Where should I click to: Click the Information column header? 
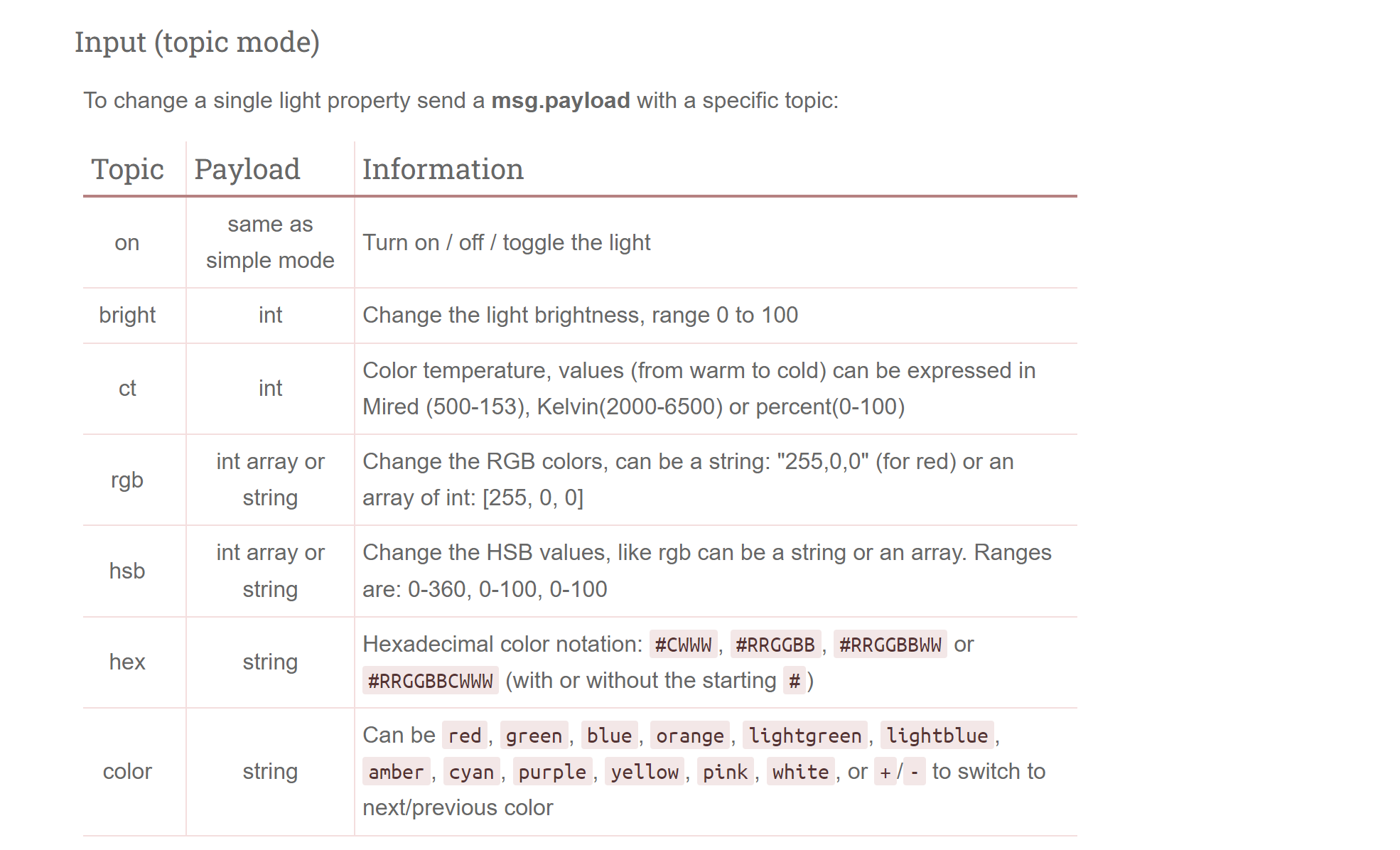click(x=443, y=170)
